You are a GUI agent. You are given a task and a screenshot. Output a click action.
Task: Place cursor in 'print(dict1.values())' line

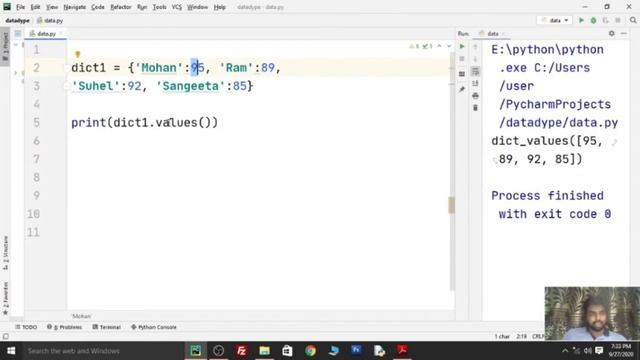point(144,122)
